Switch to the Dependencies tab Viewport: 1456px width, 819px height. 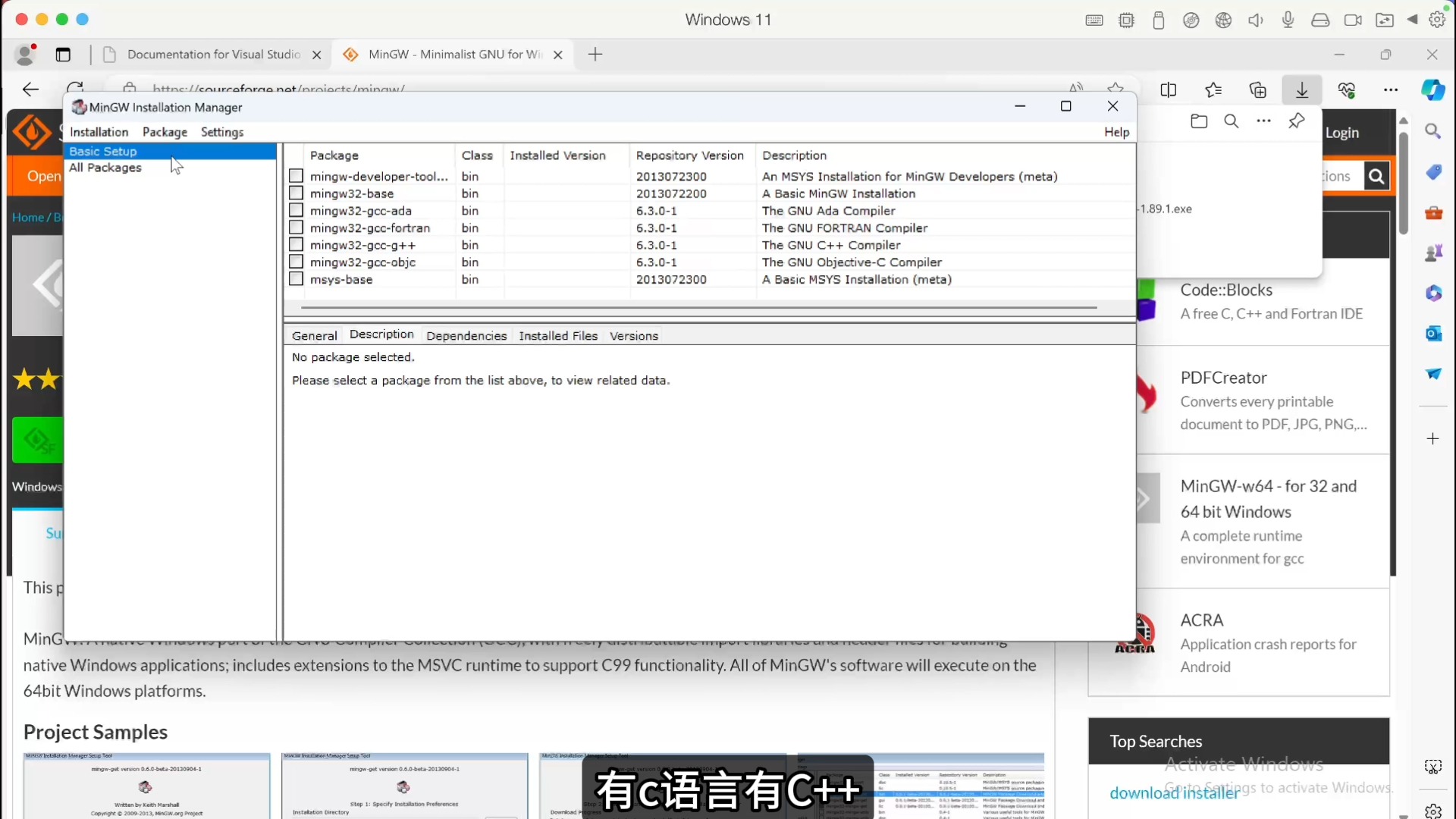pos(466,336)
